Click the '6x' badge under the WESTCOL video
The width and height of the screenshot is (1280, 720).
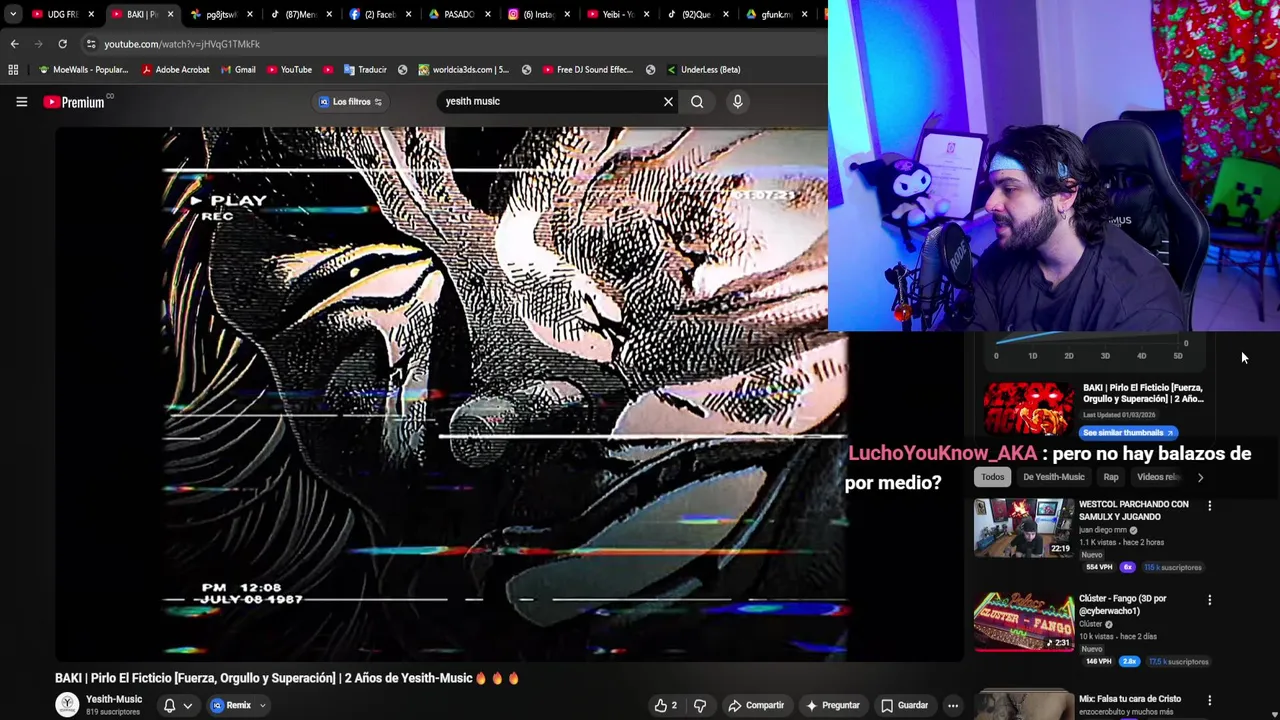coord(1127,567)
